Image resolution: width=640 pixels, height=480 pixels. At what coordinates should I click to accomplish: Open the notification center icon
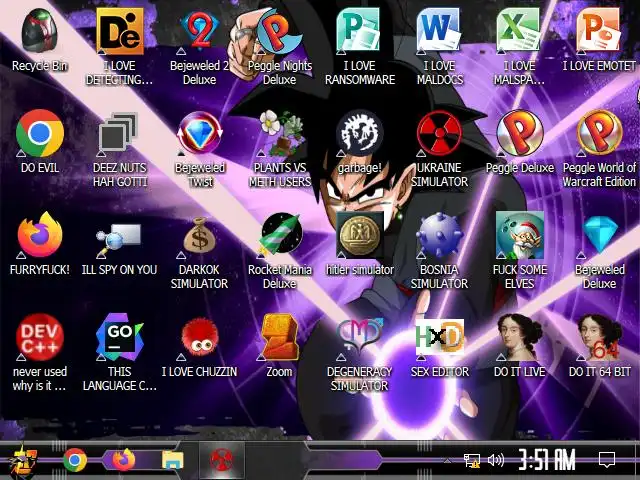tap(607, 460)
